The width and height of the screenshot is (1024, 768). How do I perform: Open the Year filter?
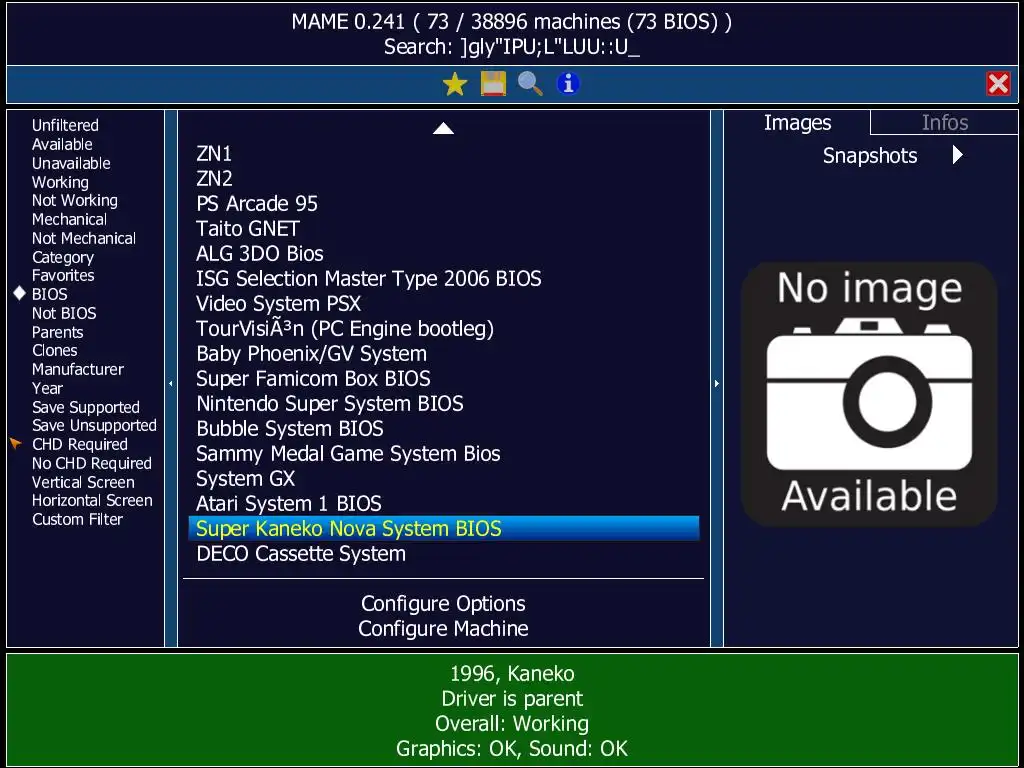tap(48, 389)
